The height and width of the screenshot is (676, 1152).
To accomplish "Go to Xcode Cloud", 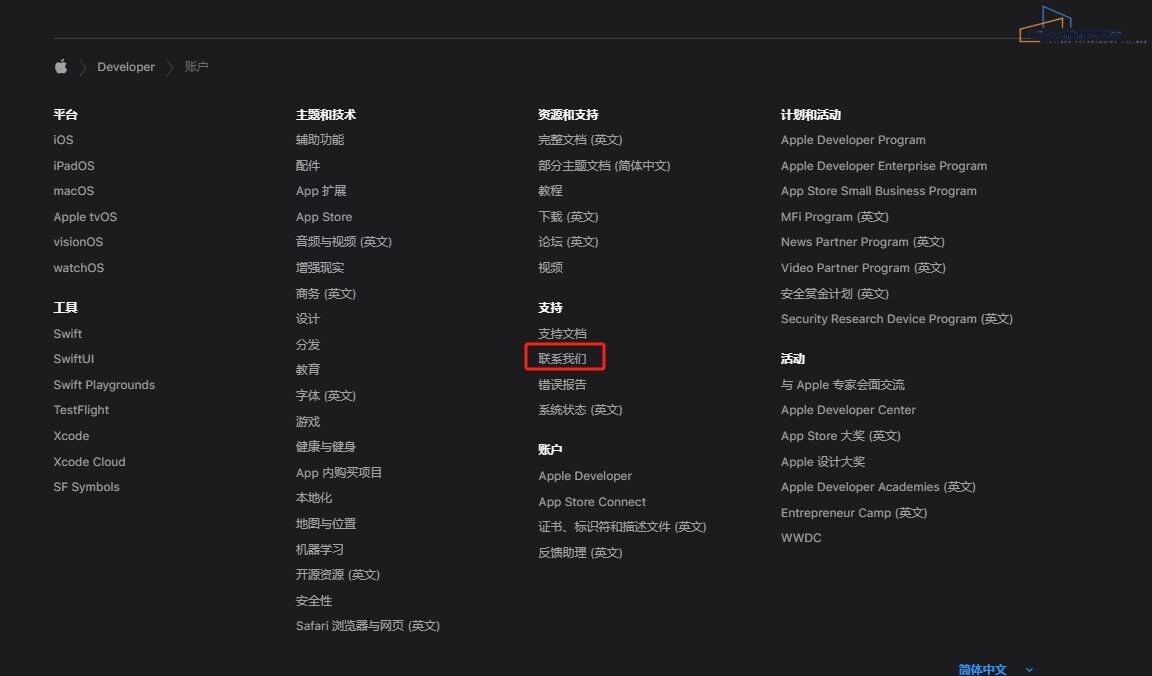I will [x=90, y=461].
